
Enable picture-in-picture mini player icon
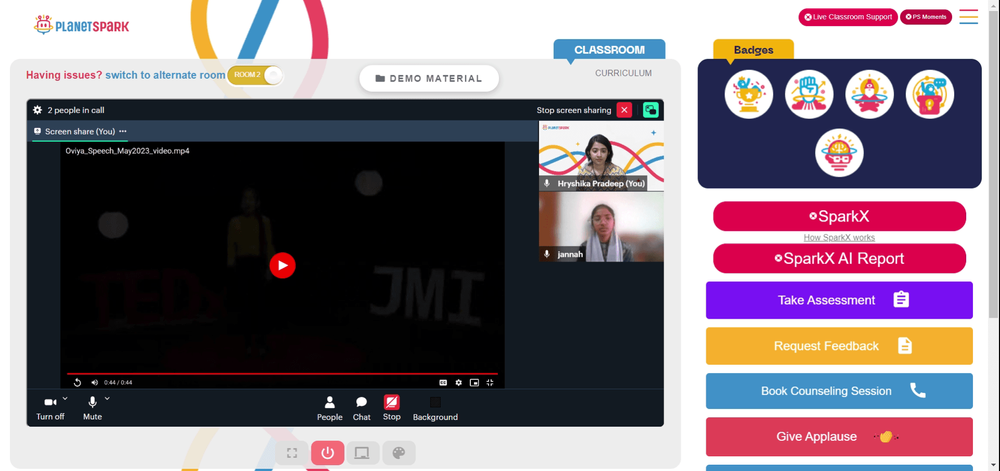(474, 382)
